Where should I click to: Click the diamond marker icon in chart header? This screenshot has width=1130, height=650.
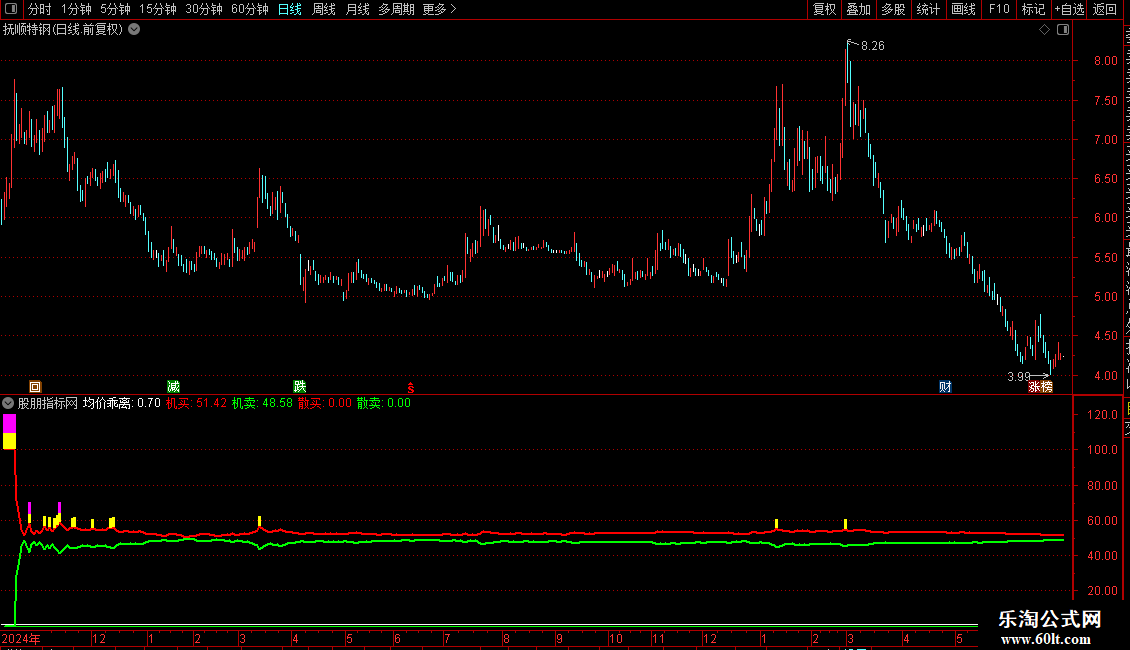[1044, 30]
